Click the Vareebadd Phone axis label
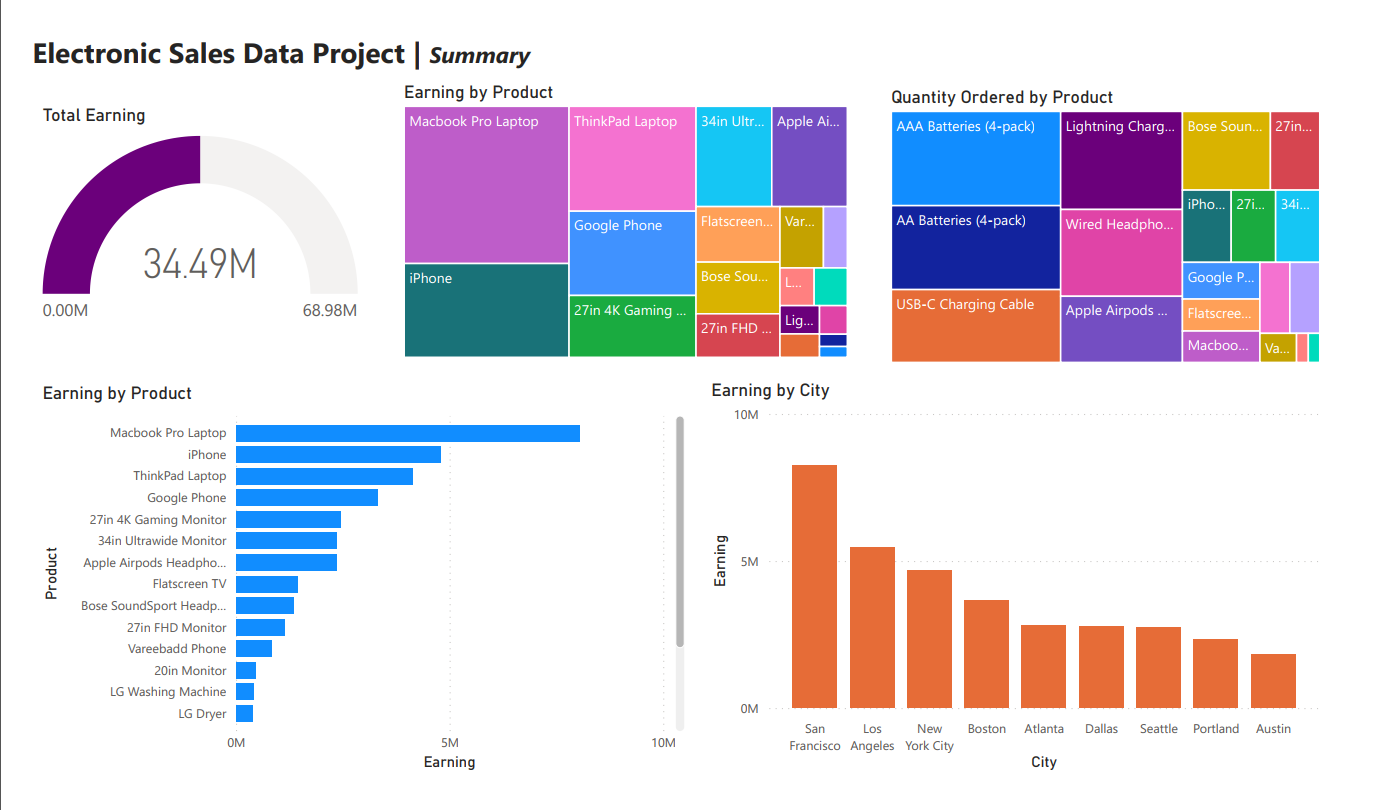 [177, 649]
